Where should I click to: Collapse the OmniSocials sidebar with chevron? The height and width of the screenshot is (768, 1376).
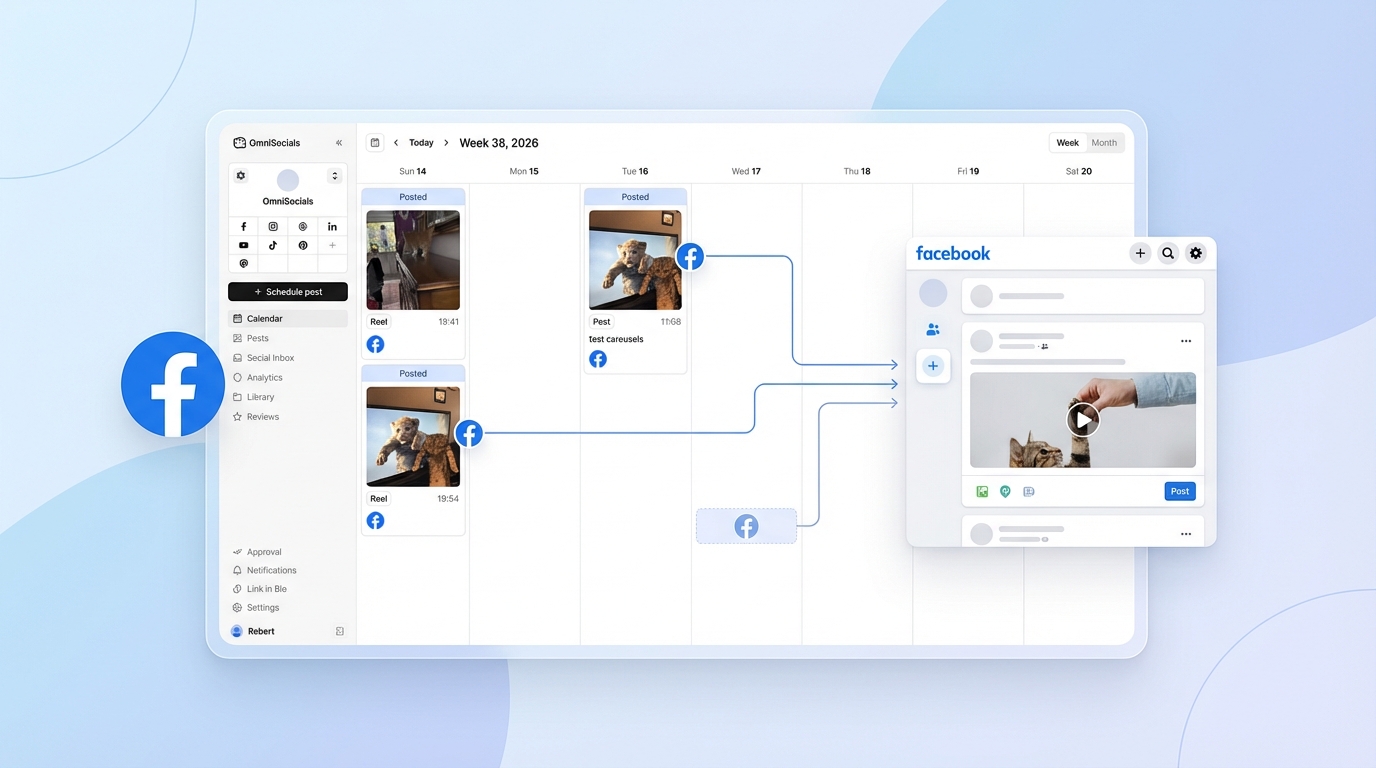click(338, 142)
